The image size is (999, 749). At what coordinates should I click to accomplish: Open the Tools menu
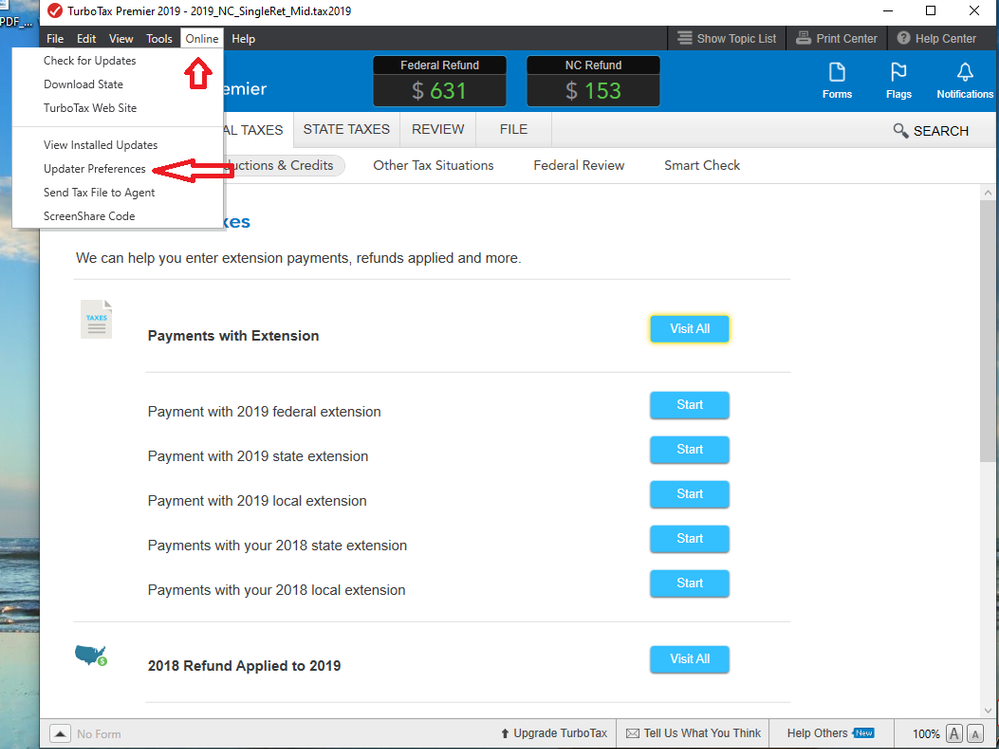click(159, 39)
